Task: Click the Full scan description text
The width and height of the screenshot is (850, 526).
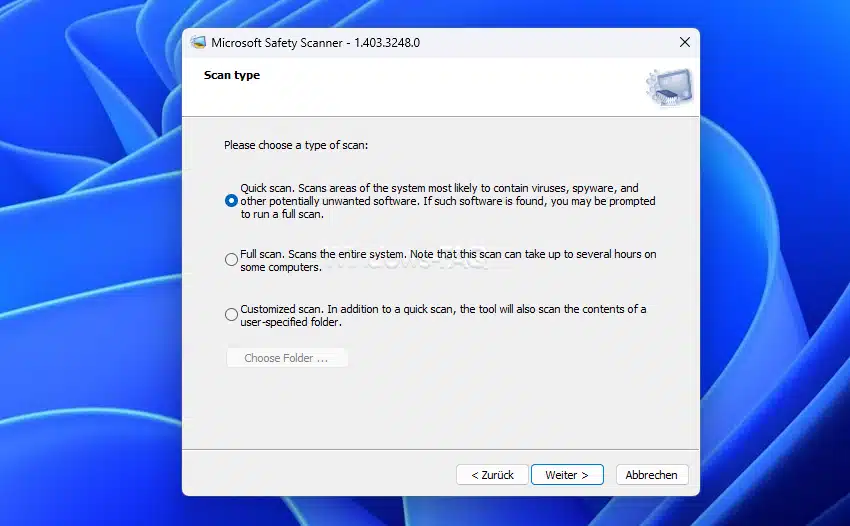Action: click(x=448, y=261)
